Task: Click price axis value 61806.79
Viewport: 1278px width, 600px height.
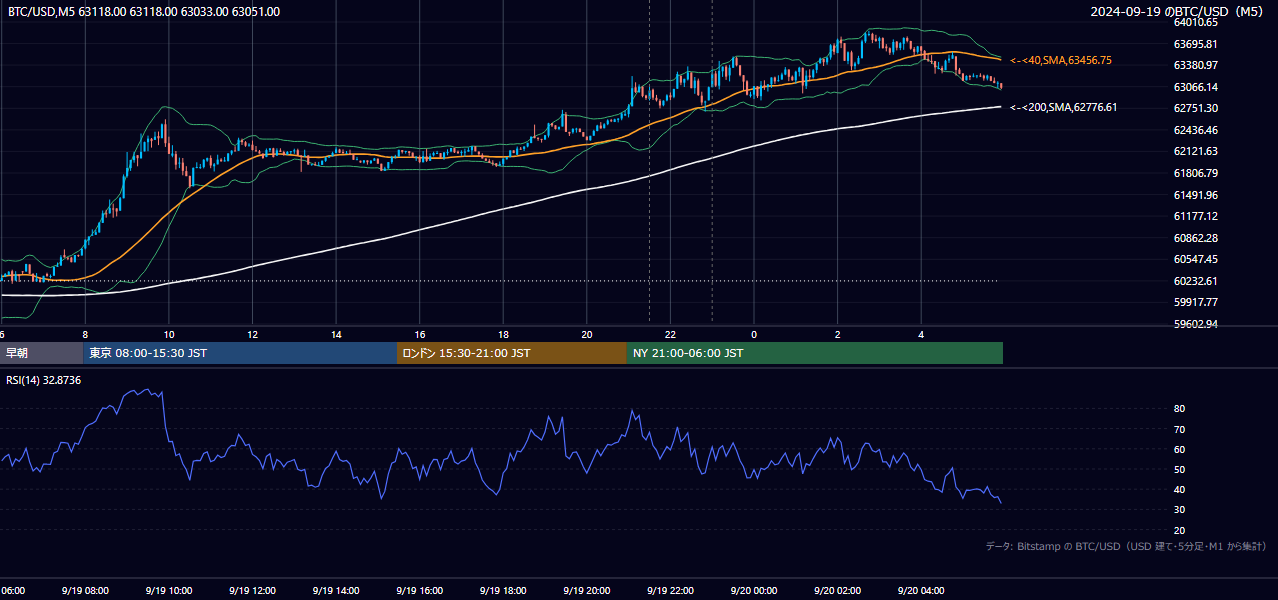Action: [1195, 173]
